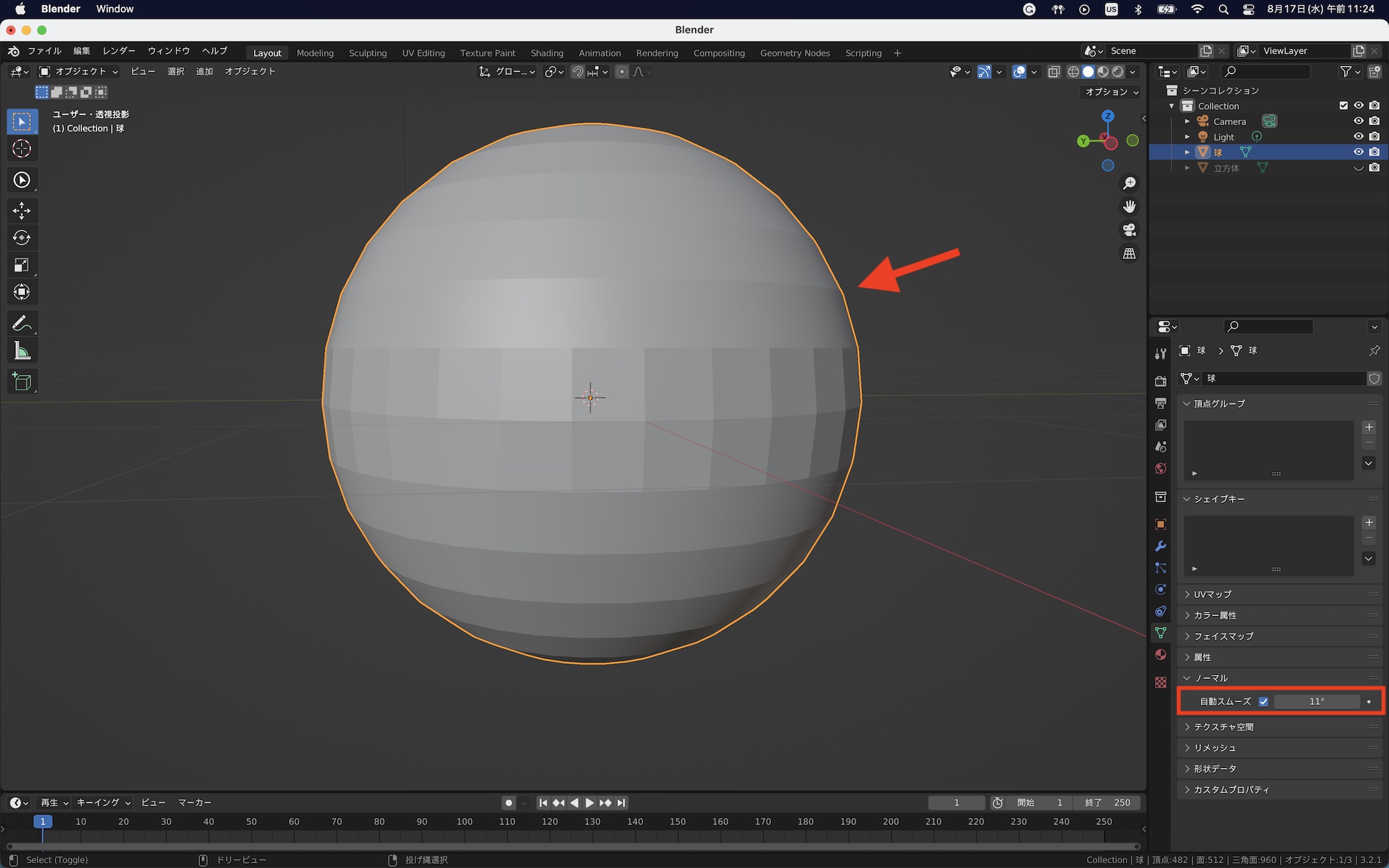Toggle Collection exclude checkbox in the outliner
The image size is (1389, 868).
click(1343, 106)
